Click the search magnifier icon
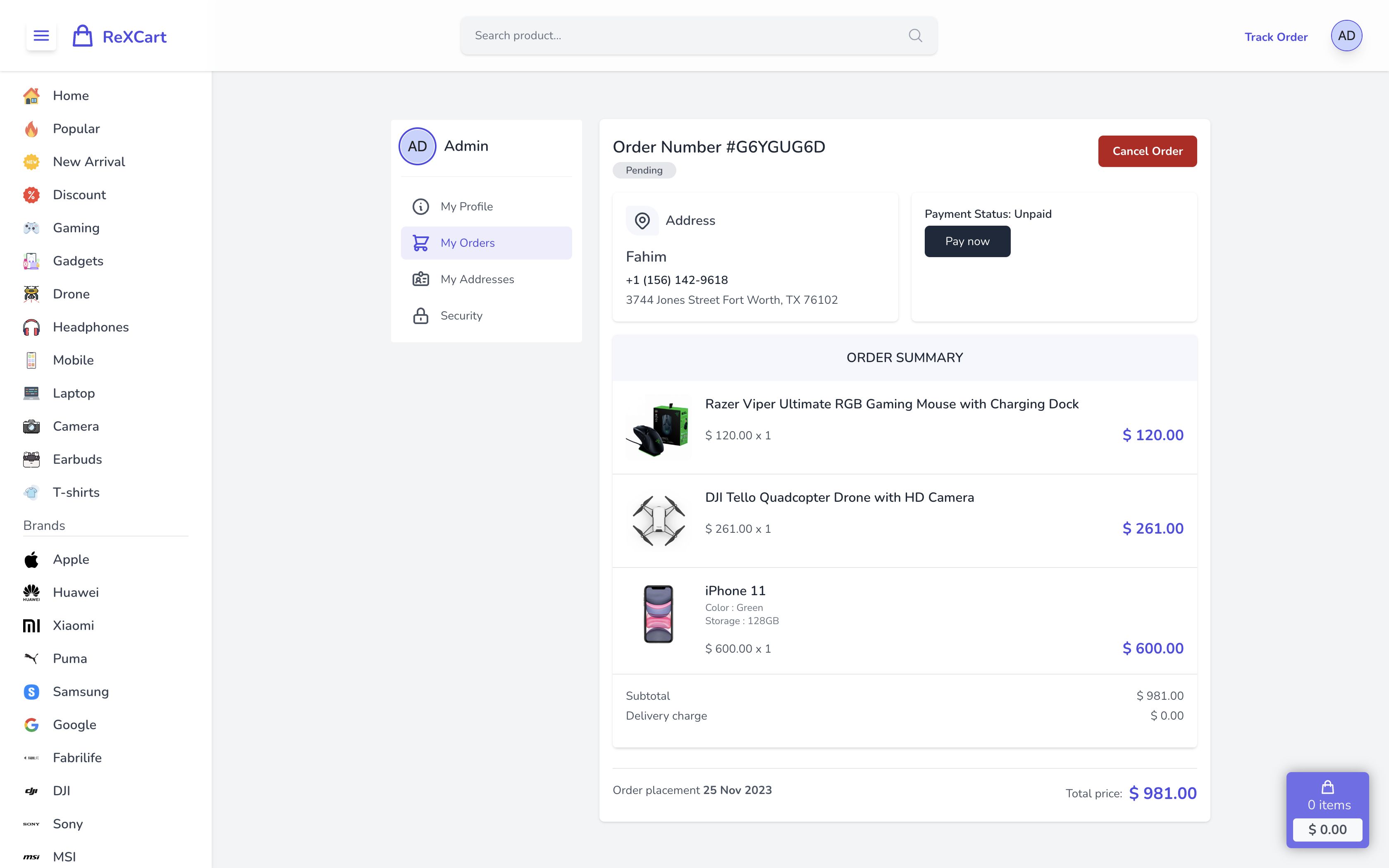Viewport: 1389px width, 868px height. point(916,36)
